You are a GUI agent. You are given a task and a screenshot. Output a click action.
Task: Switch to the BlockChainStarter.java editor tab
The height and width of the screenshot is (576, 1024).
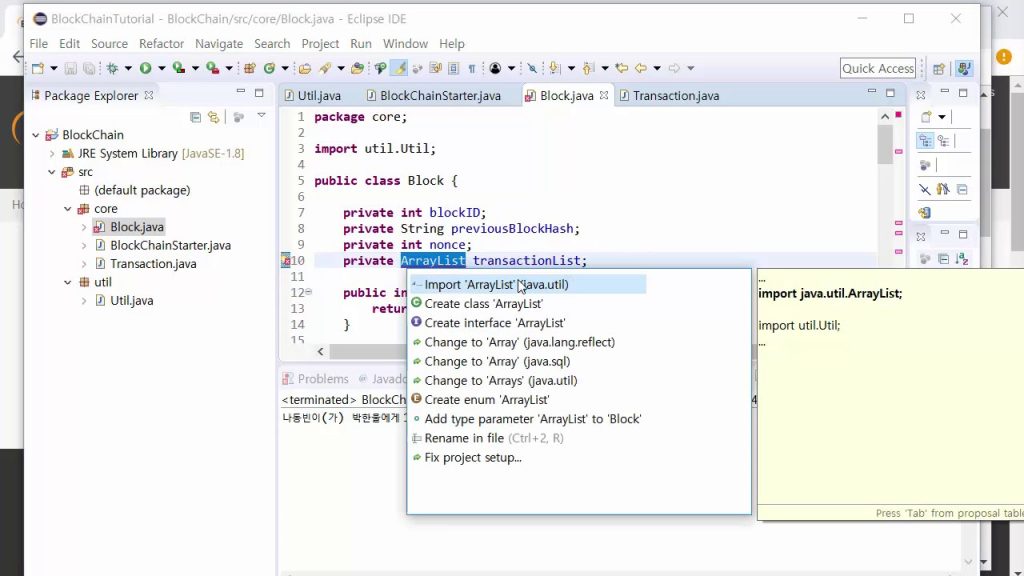(x=434, y=95)
